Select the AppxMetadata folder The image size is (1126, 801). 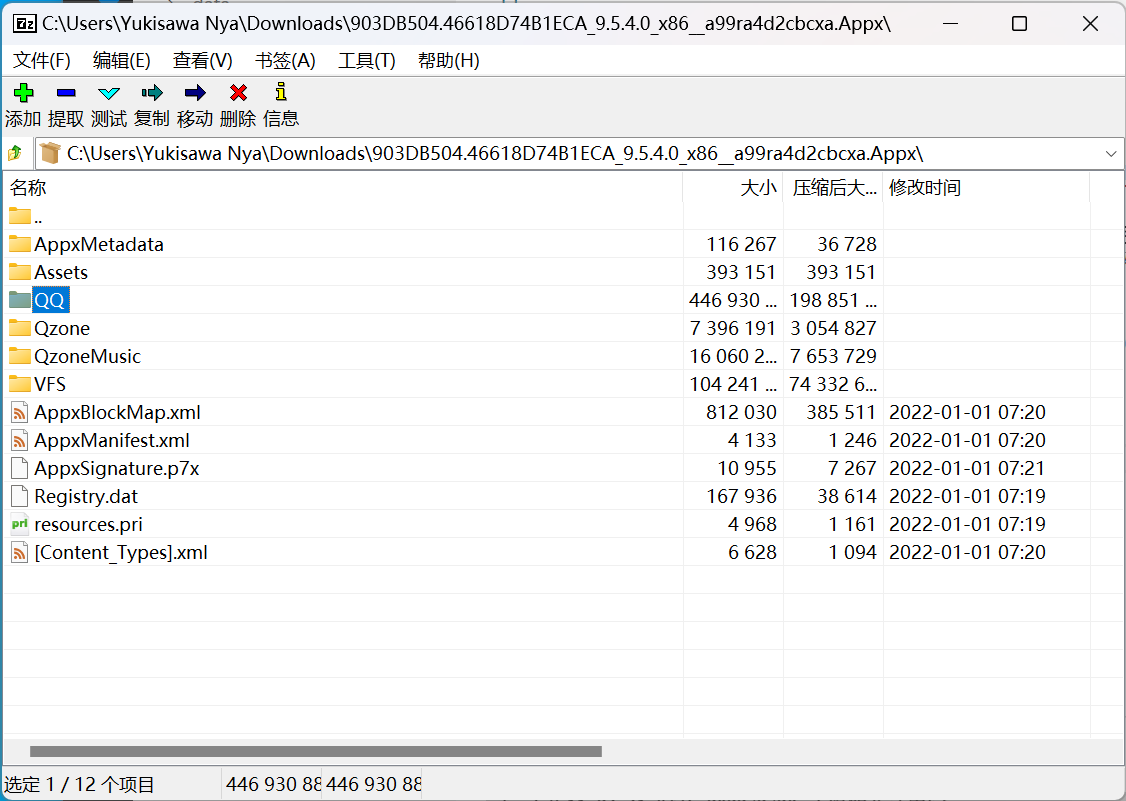[x=98, y=244]
